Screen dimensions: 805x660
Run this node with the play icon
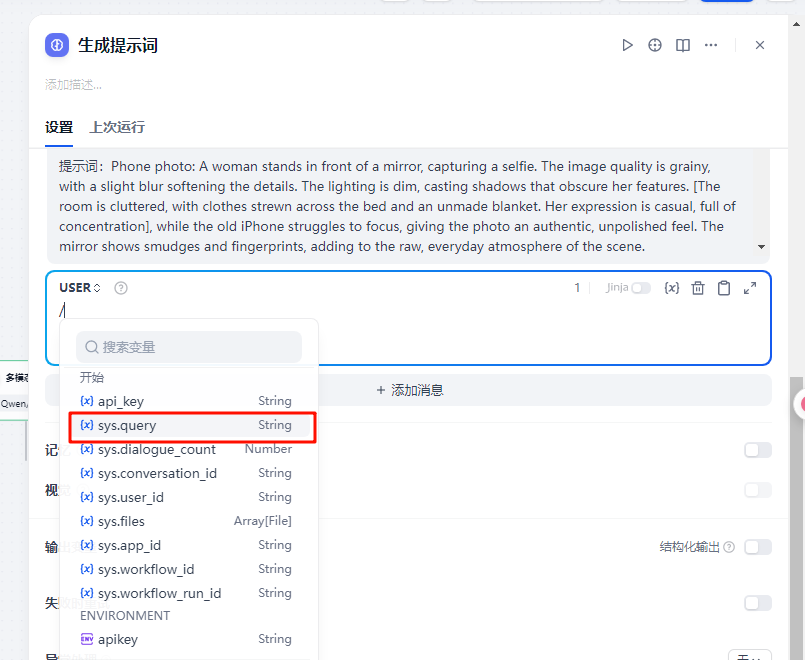point(627,45)
